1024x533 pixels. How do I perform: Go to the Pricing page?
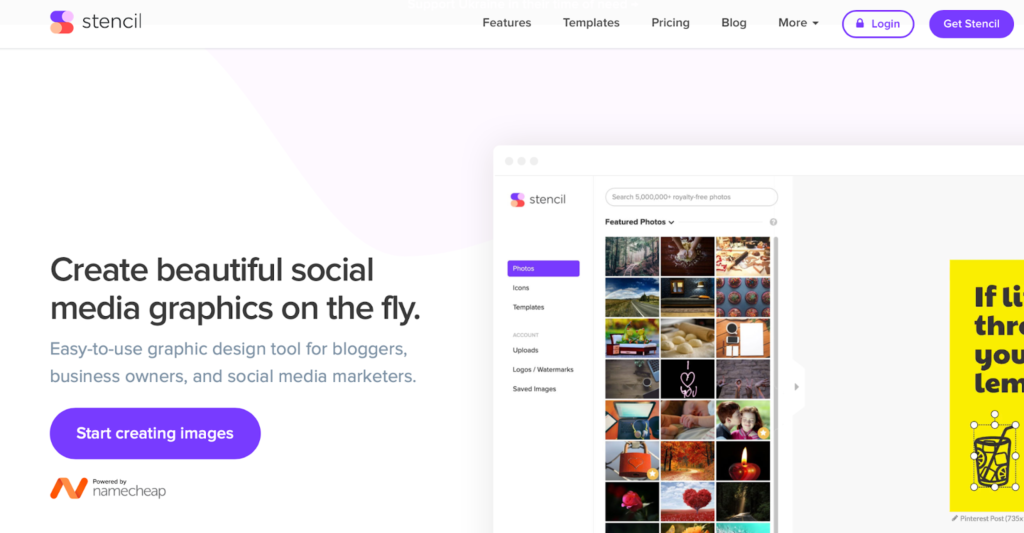(x=670, y=23)
